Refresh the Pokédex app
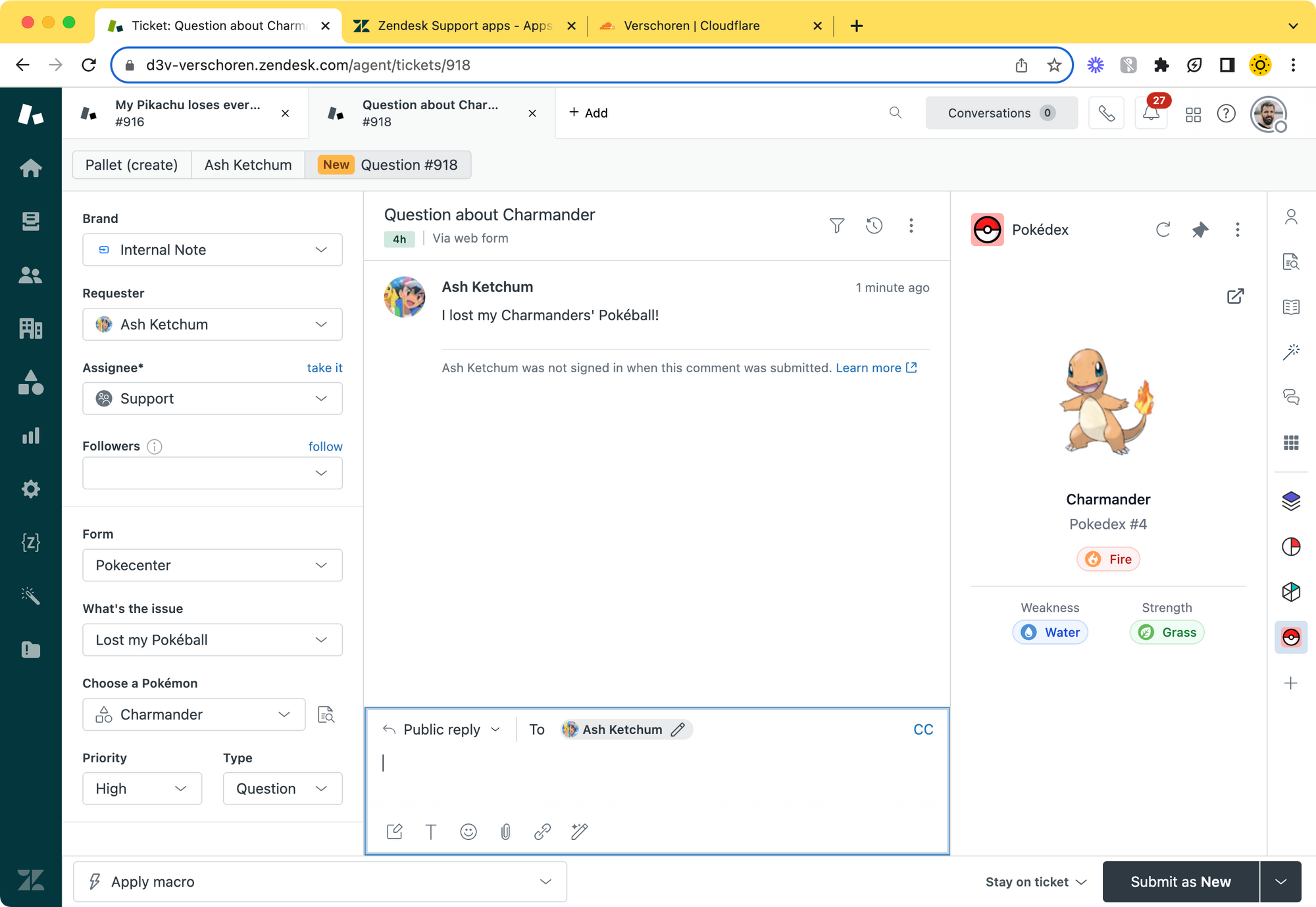Image resolution: width=1316 pixels, height=907 pixels. [1163, 230]
